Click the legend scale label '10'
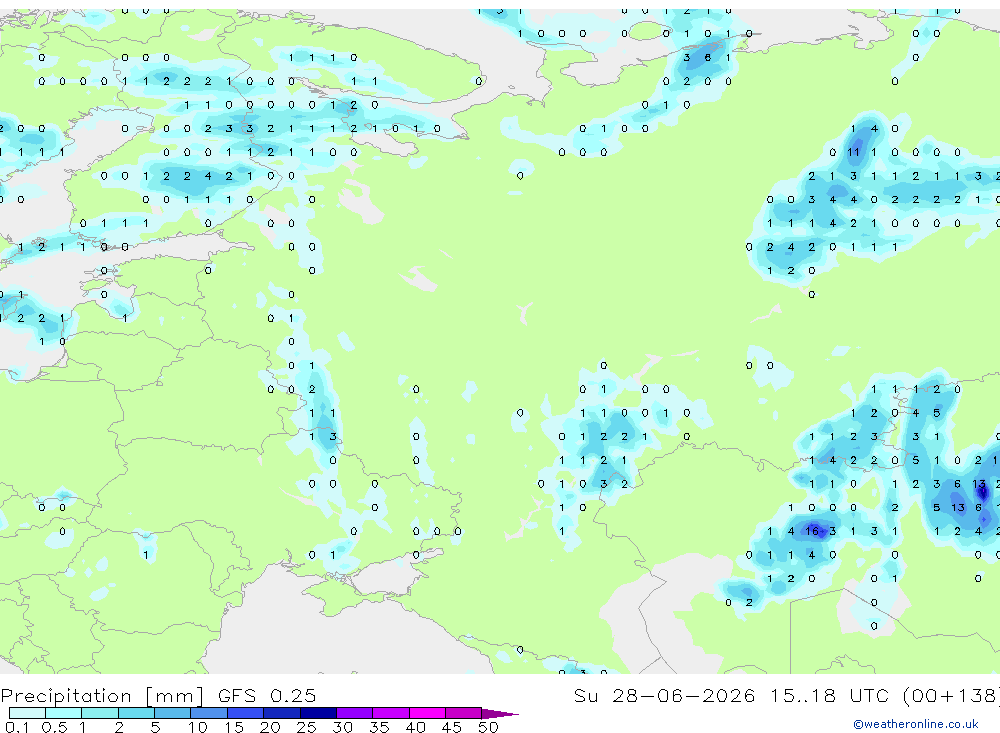1000x733 pixels. tap(197, 727)
